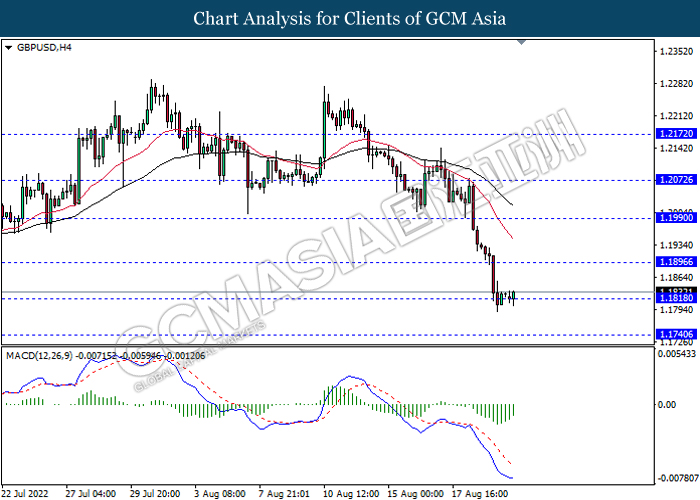Click the Chart Analysis for Clients title

click(350, 18)
